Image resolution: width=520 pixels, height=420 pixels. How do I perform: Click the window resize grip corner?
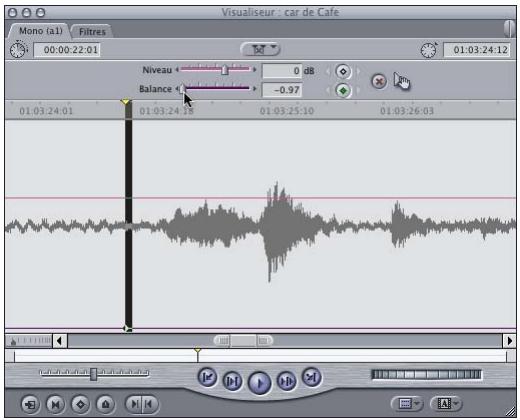coord(511,412)
